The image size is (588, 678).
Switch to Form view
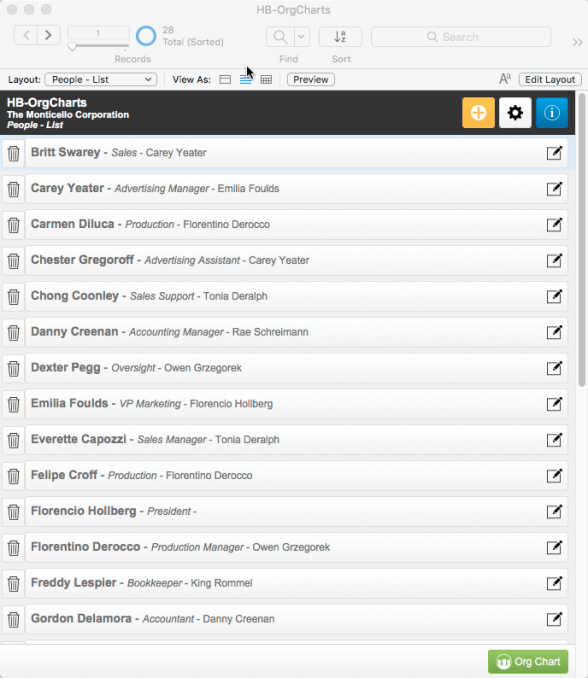pos(225,80)
